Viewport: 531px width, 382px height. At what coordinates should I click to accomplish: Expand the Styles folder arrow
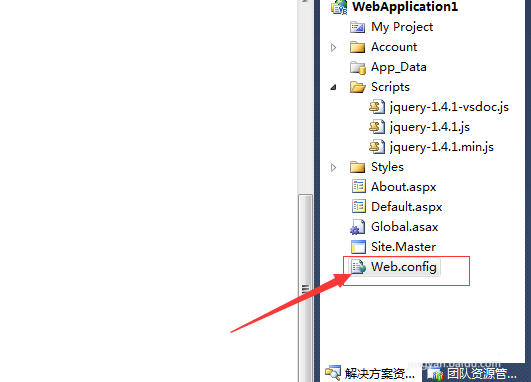pyautogui.click(x=334, y=167)
